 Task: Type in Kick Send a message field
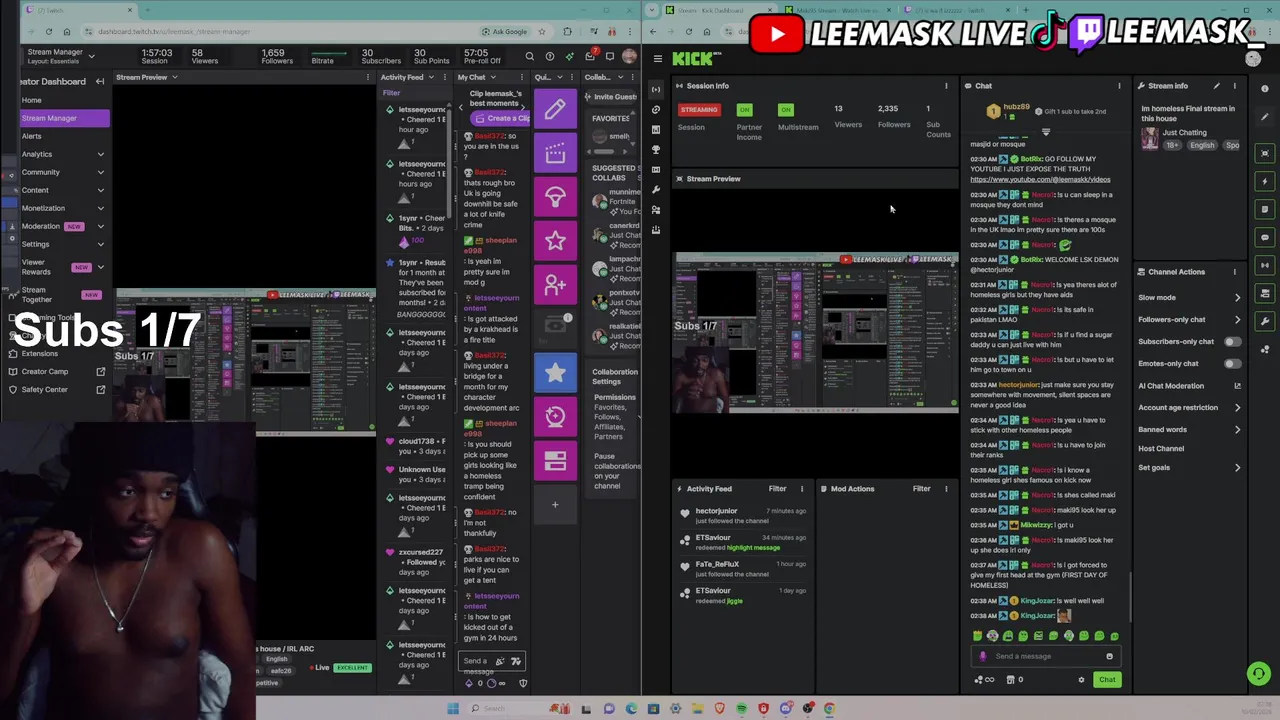click(1047, 656)
